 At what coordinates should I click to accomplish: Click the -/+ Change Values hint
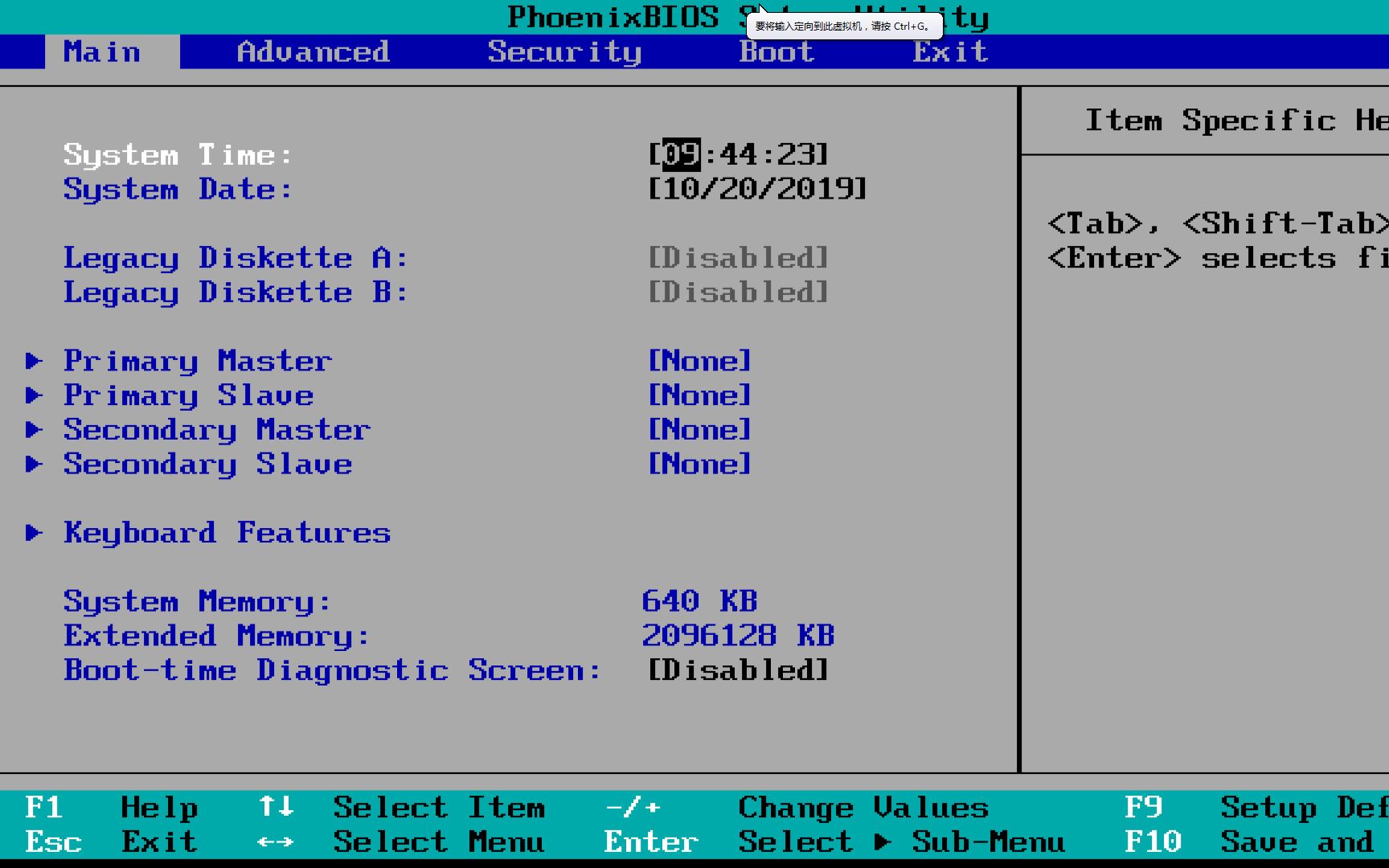pyautogui.click(x=797, y=808)
